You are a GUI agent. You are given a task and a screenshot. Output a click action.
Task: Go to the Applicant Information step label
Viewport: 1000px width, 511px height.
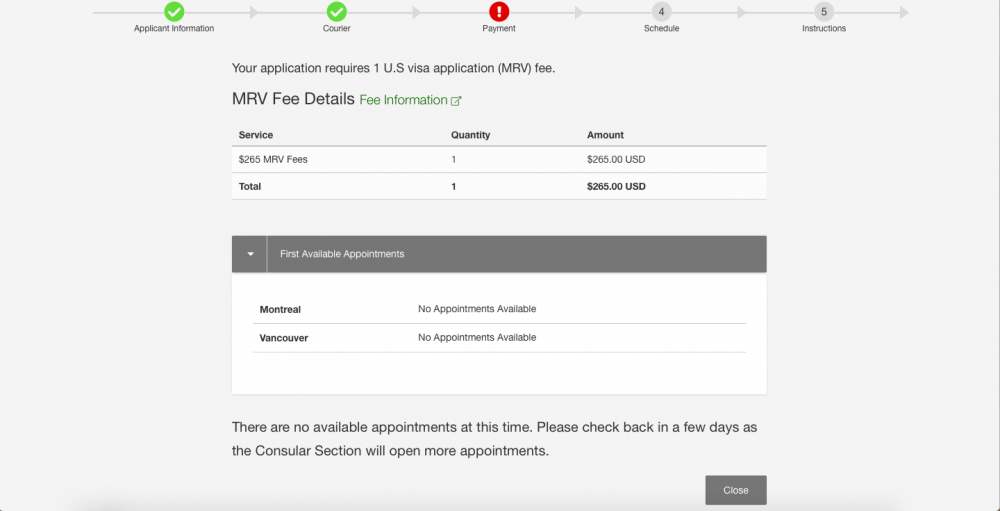point(174,29)
